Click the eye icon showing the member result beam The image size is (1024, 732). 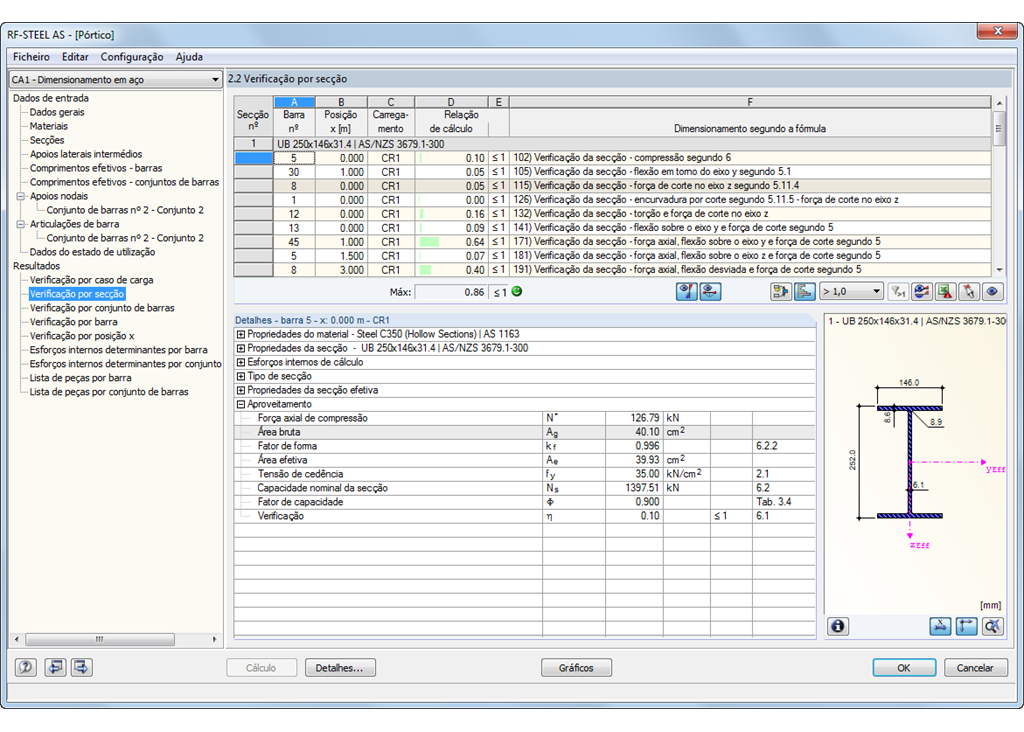[711, 292]
